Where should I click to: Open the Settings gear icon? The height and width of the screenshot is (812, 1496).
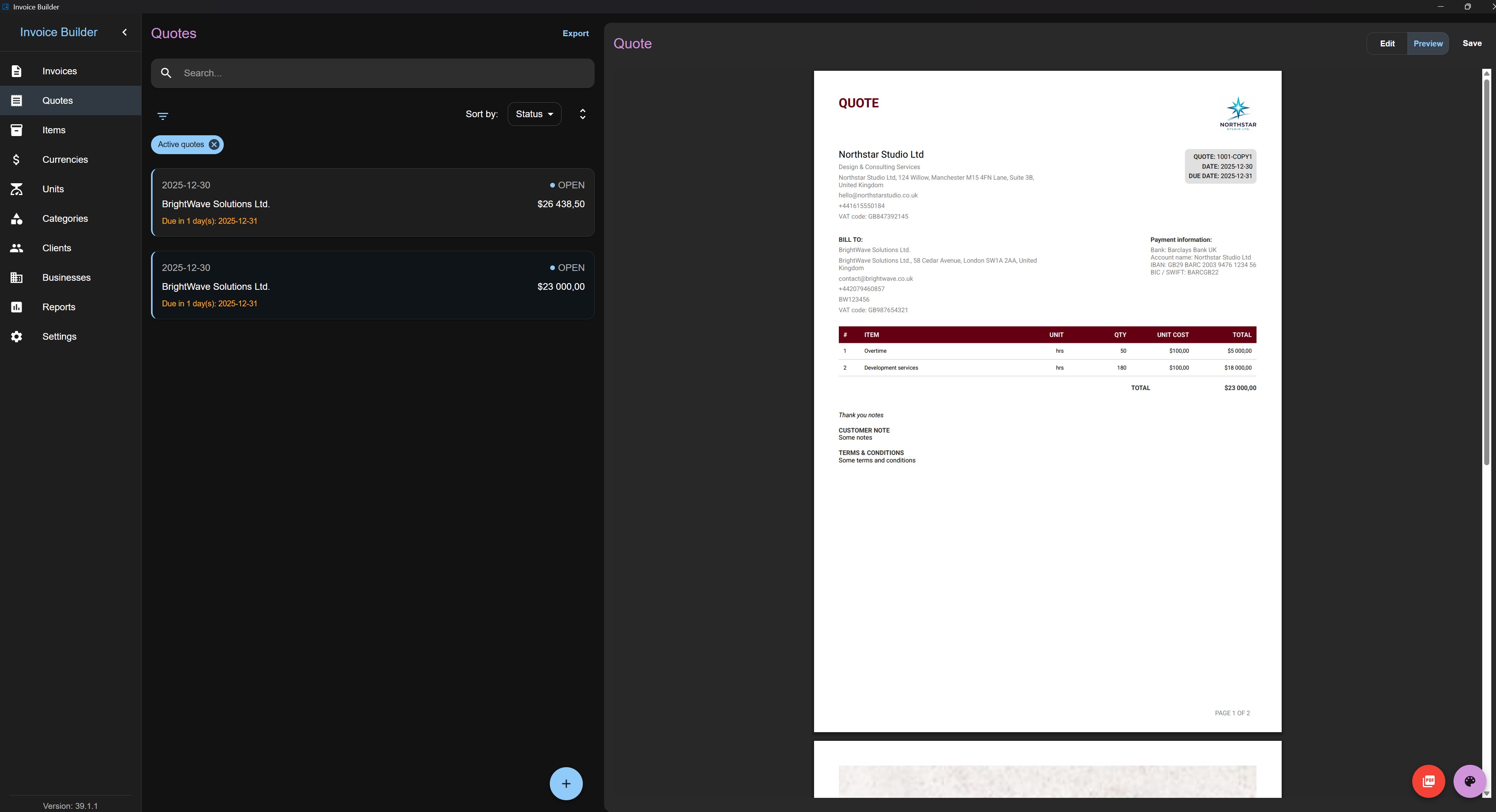tap(16, 337)
